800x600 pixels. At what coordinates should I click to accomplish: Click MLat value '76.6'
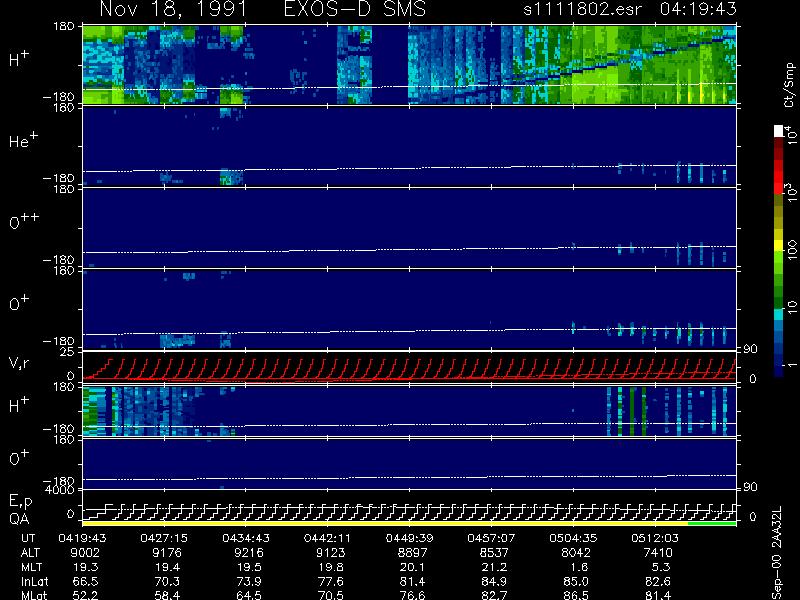coord(413,595)
